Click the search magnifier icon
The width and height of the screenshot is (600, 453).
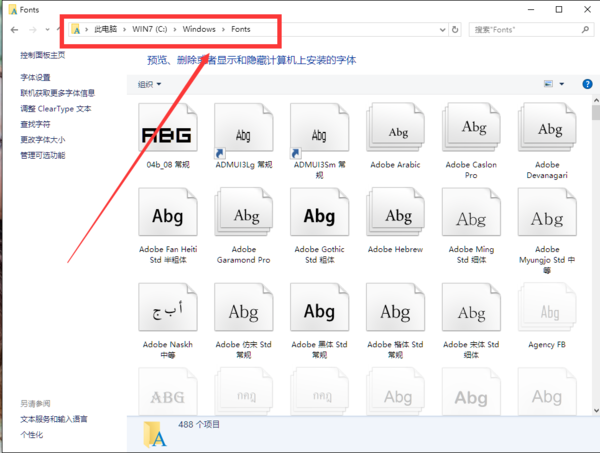[585, 29]
